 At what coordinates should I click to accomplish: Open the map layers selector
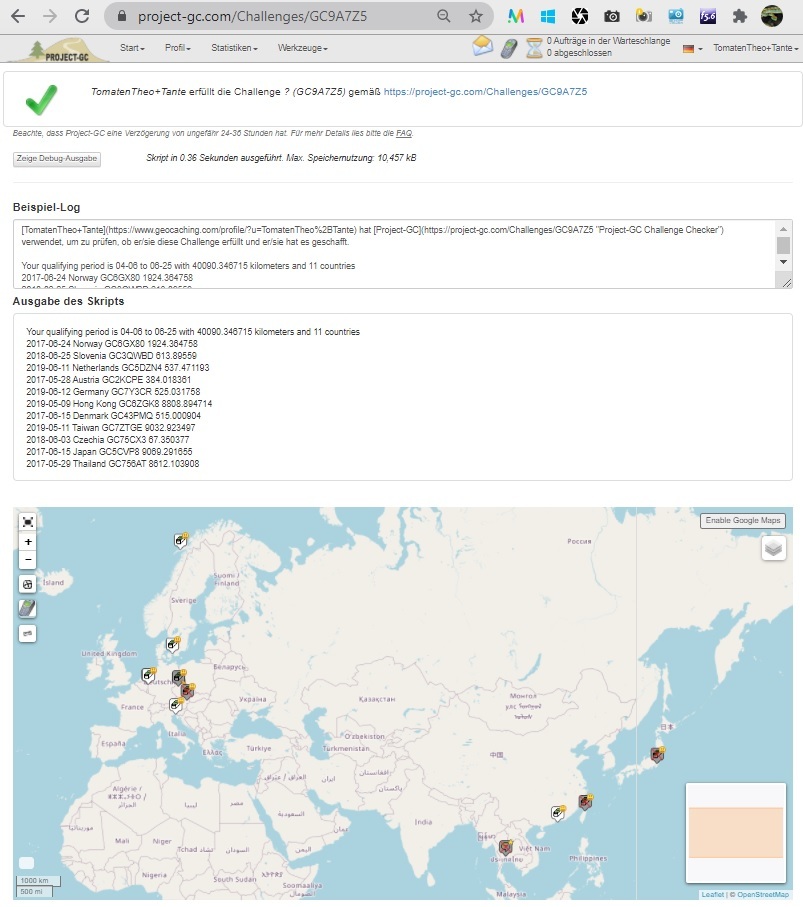[x=773, y=548]
